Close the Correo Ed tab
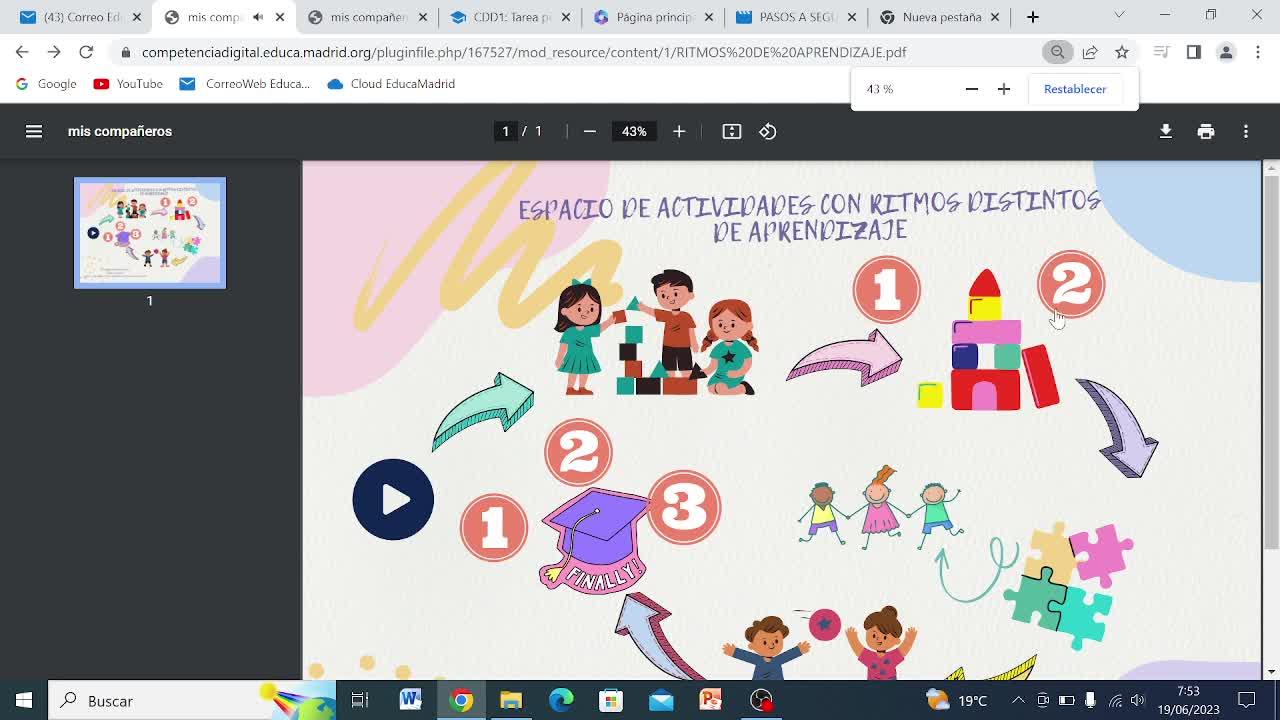The image size is (1280, 720). (137, 17)
